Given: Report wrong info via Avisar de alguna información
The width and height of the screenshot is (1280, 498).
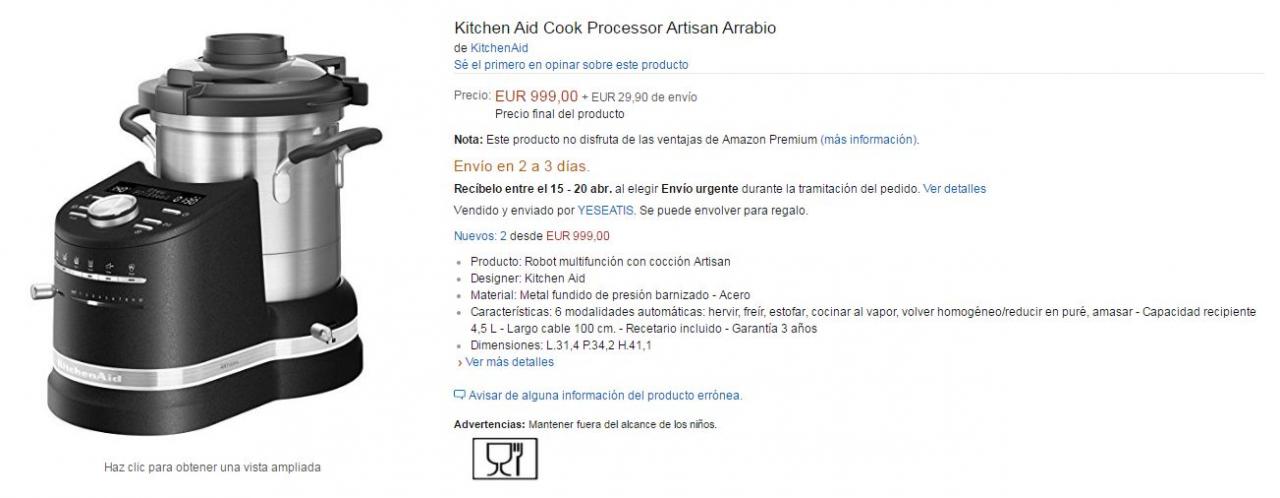Looking at the screenshot, I should (604, 395).
